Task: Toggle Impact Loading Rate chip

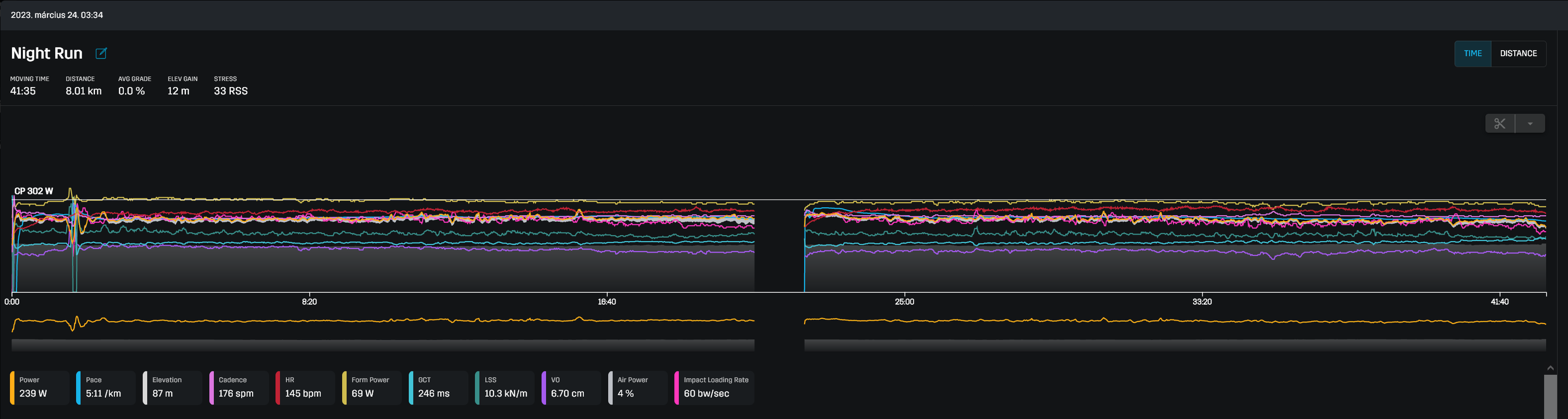Action: (714, 387)
